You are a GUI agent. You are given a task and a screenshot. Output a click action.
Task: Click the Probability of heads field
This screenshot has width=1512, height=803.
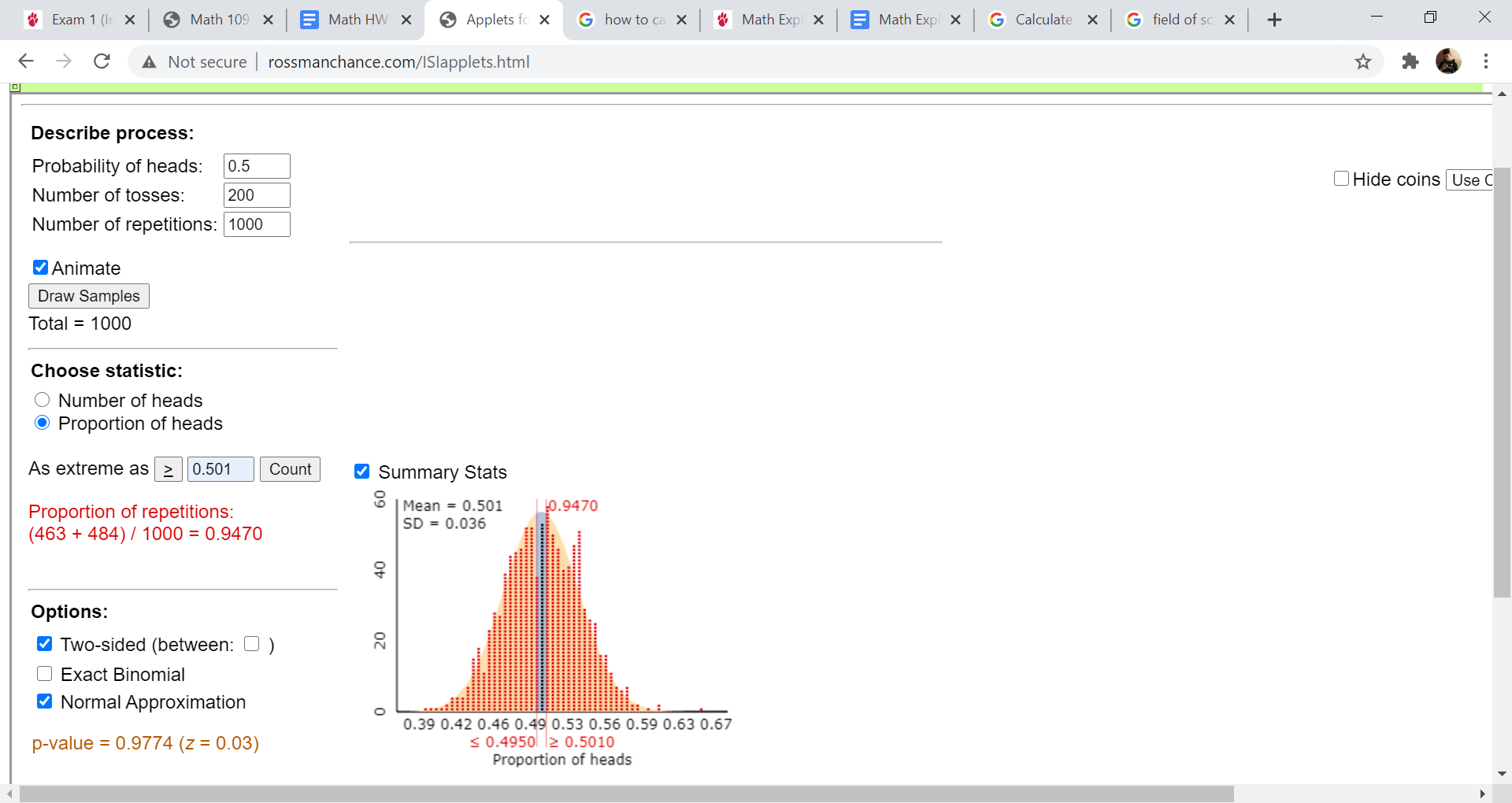tap(258, 166)
